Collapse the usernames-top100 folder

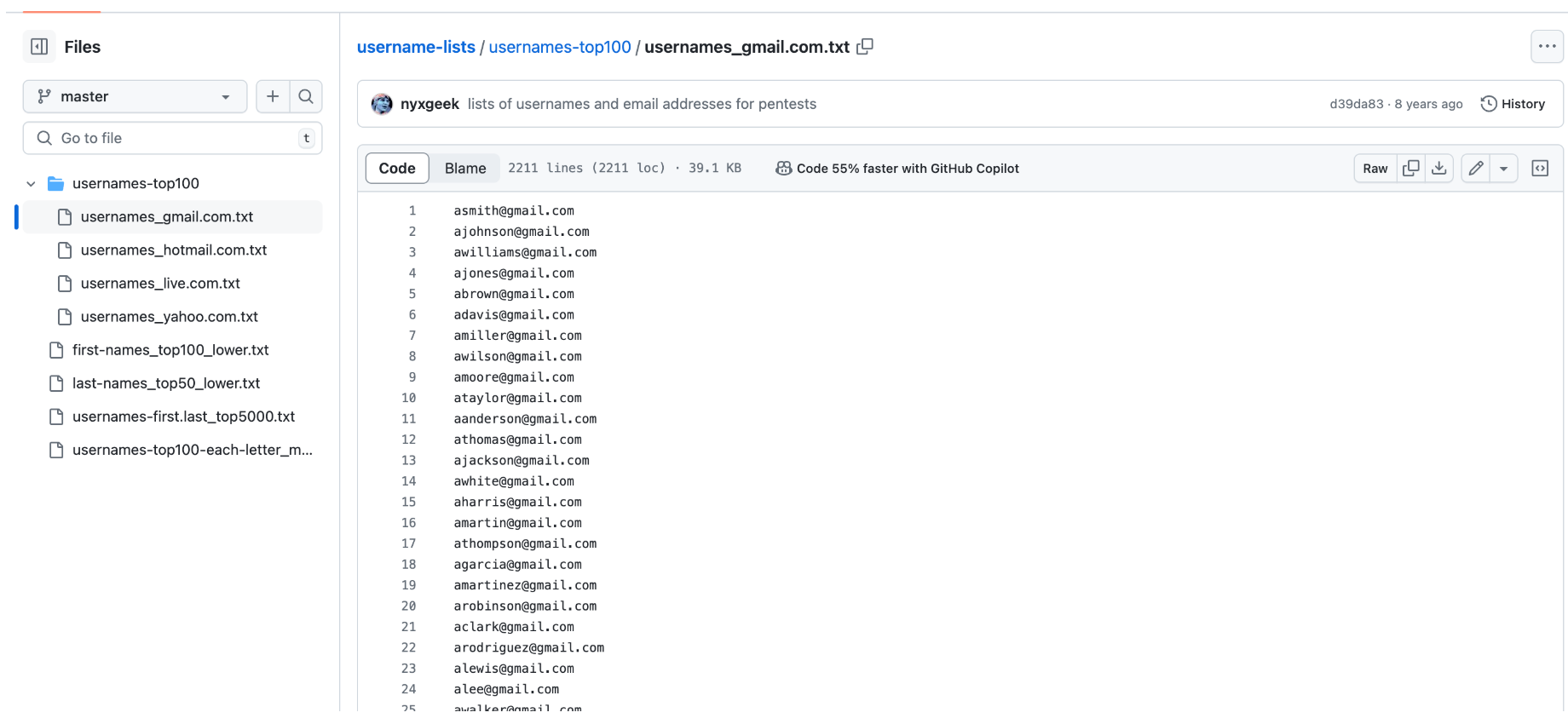pyautogui.click(x=32, y=184)
